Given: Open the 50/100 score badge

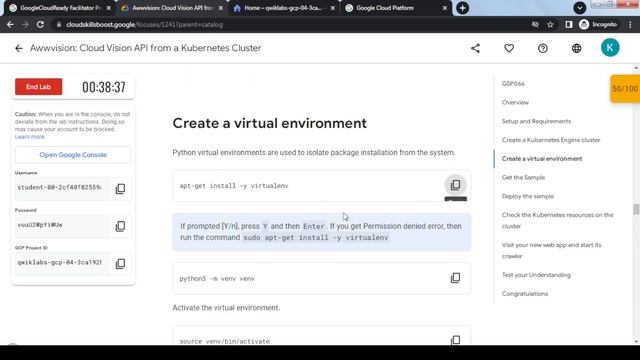Looking at the screenshot, I should (x=625, y=89).
